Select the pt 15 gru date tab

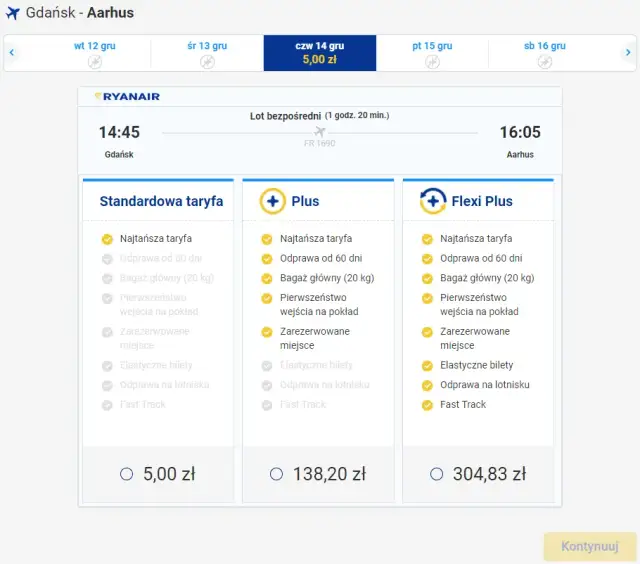tap(432, 53)
